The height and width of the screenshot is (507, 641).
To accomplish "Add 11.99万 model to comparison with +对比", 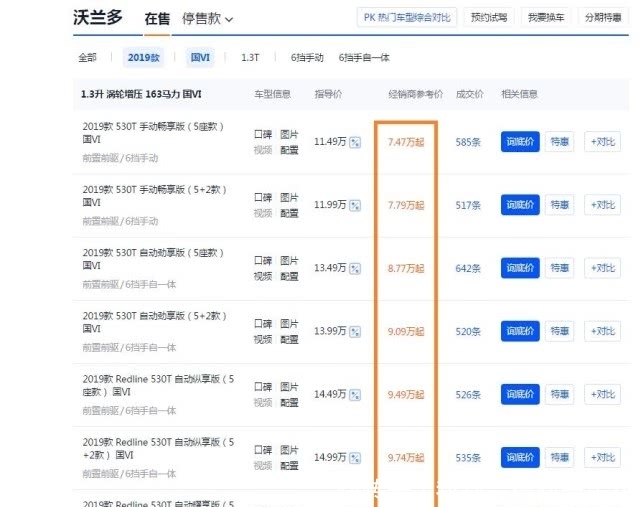I will coord(603,205).
